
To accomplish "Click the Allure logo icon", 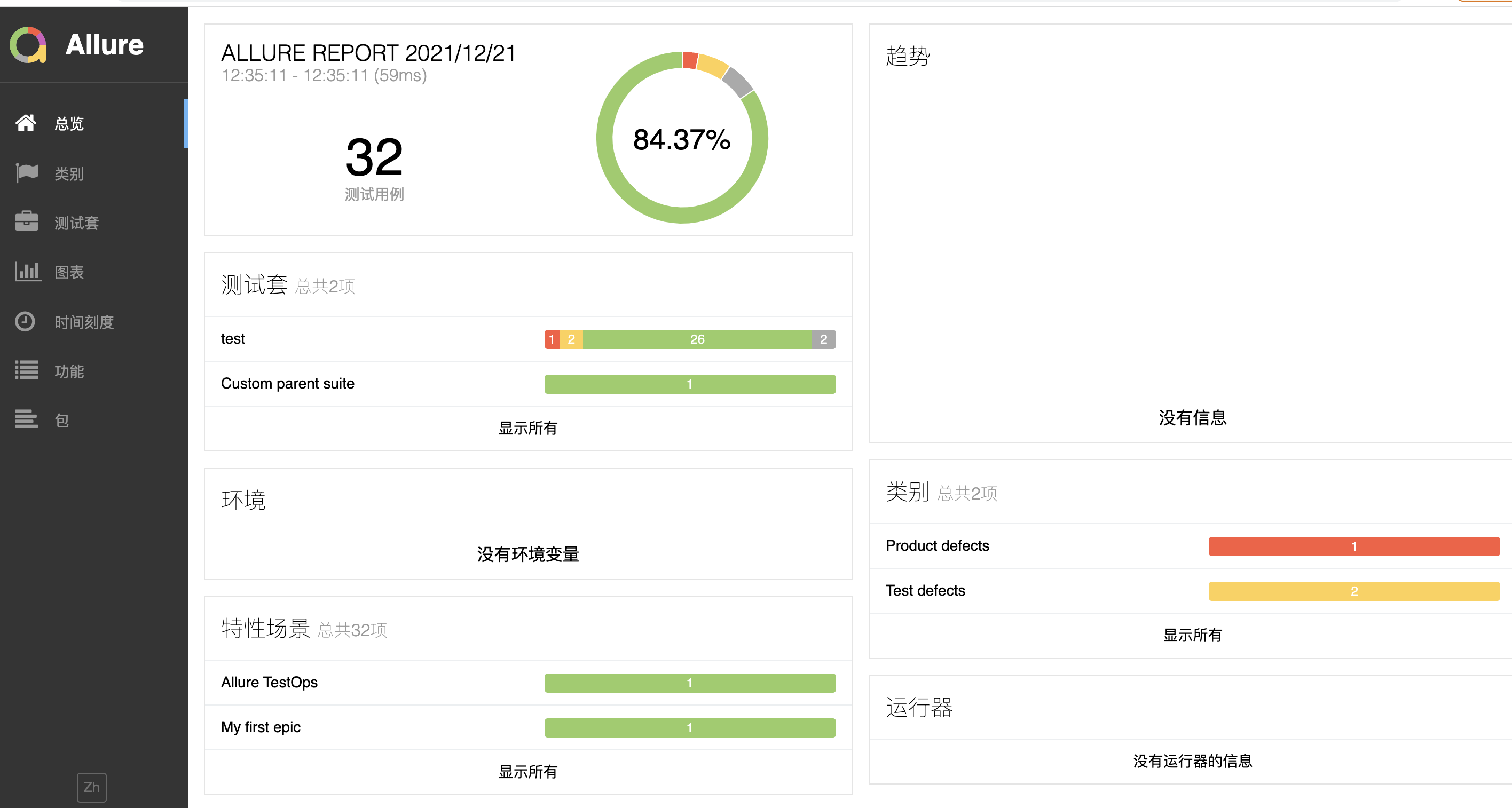I will coord(28,45).
